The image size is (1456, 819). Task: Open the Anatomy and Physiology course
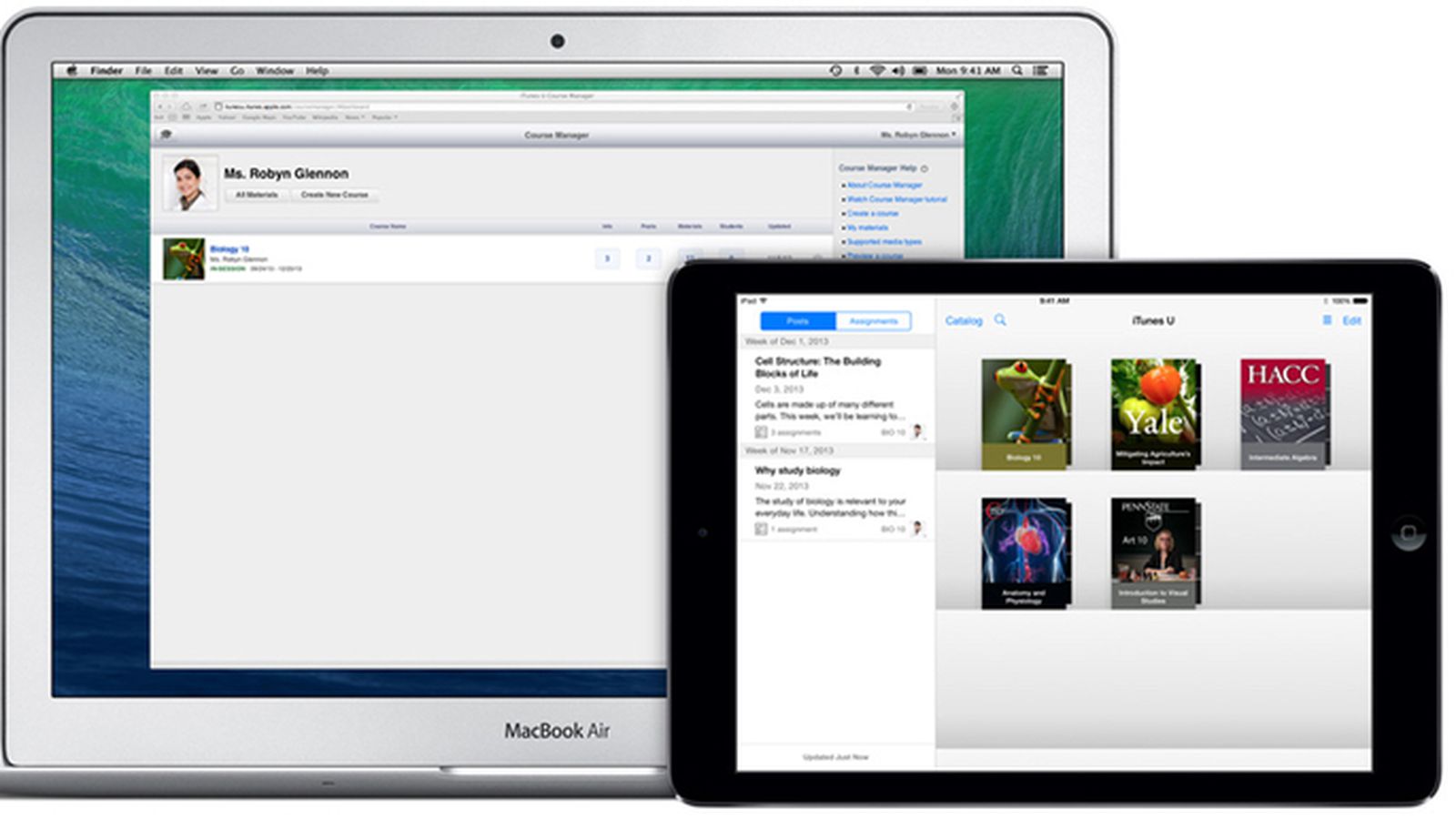[1026, 553]
